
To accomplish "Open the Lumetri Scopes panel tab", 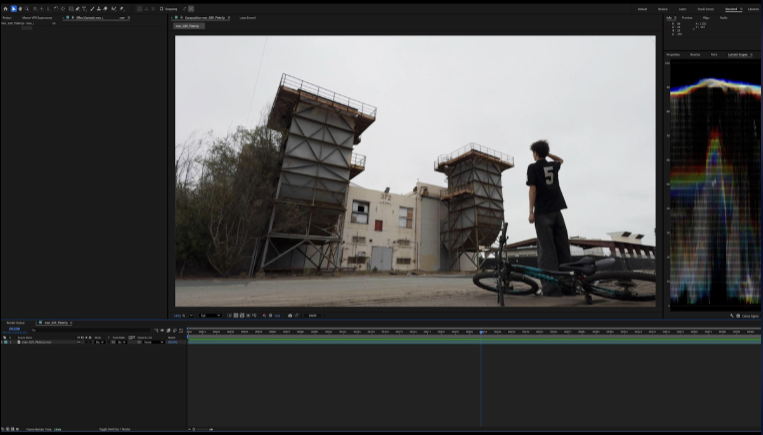I will (737, 54).
